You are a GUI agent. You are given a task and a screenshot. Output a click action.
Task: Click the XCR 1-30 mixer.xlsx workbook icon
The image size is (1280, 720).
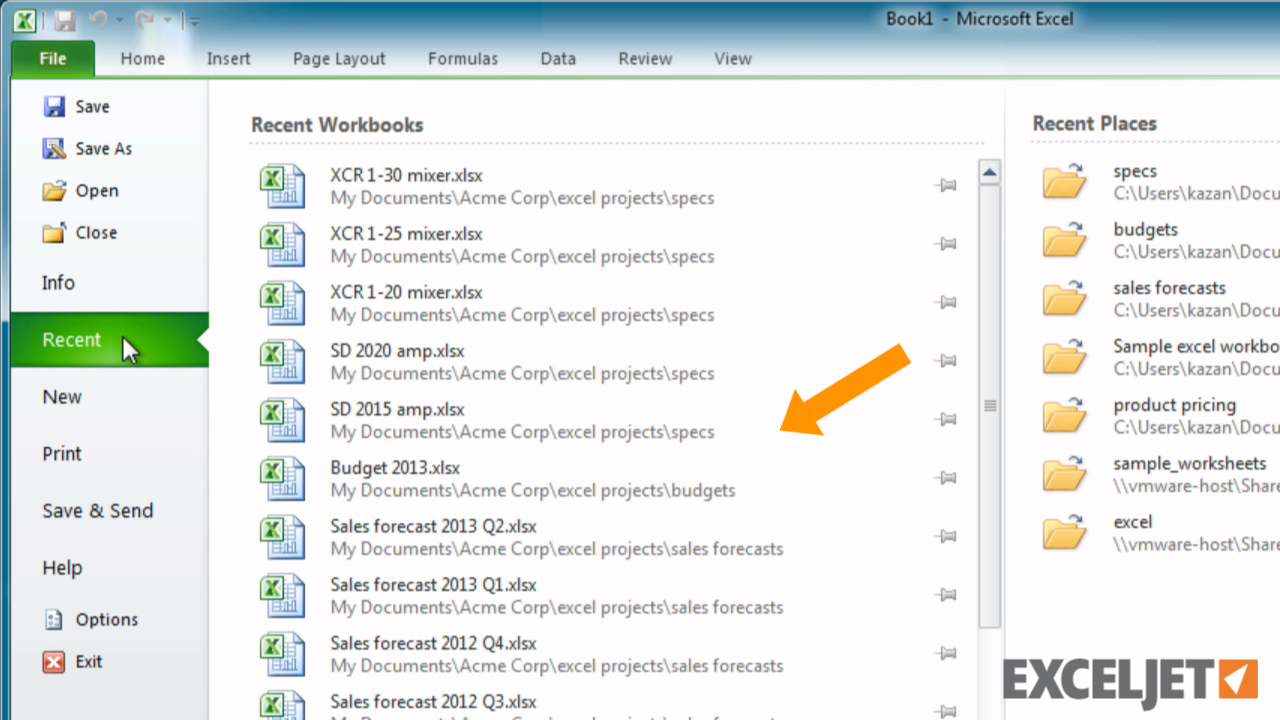coord(281,187)
